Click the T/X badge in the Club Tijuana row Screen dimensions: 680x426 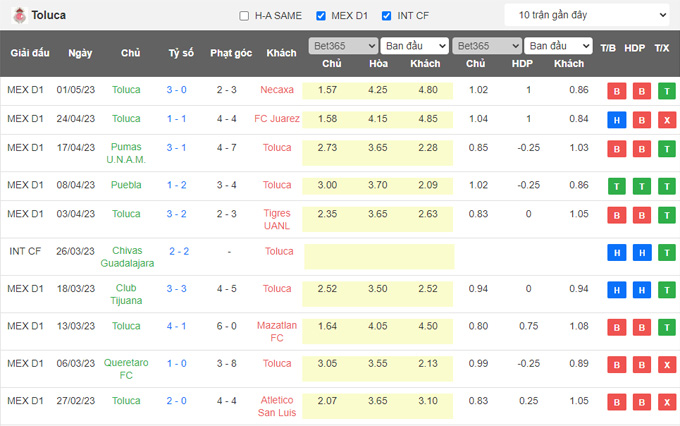[x=665, y=289]
